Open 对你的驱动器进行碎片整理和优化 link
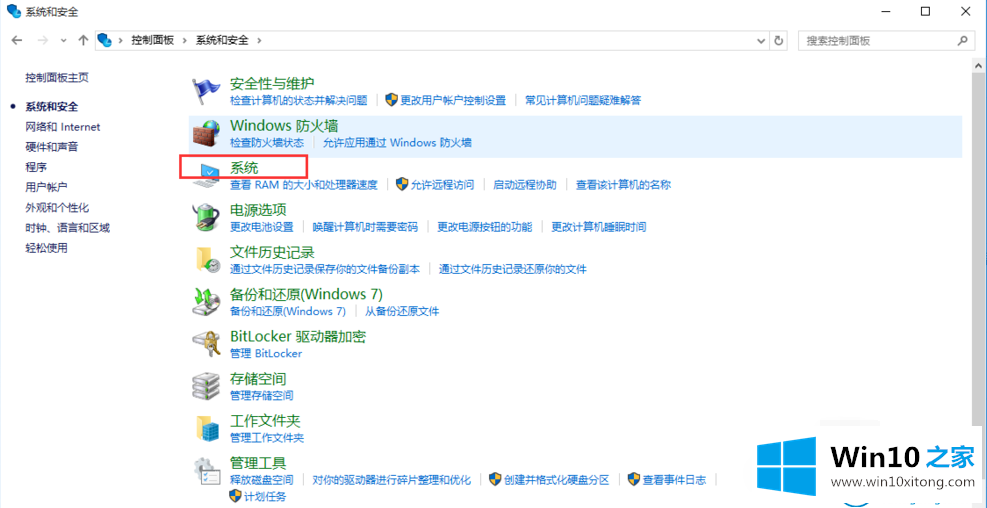Screen dimensions: 987x508 coord(392,480)
